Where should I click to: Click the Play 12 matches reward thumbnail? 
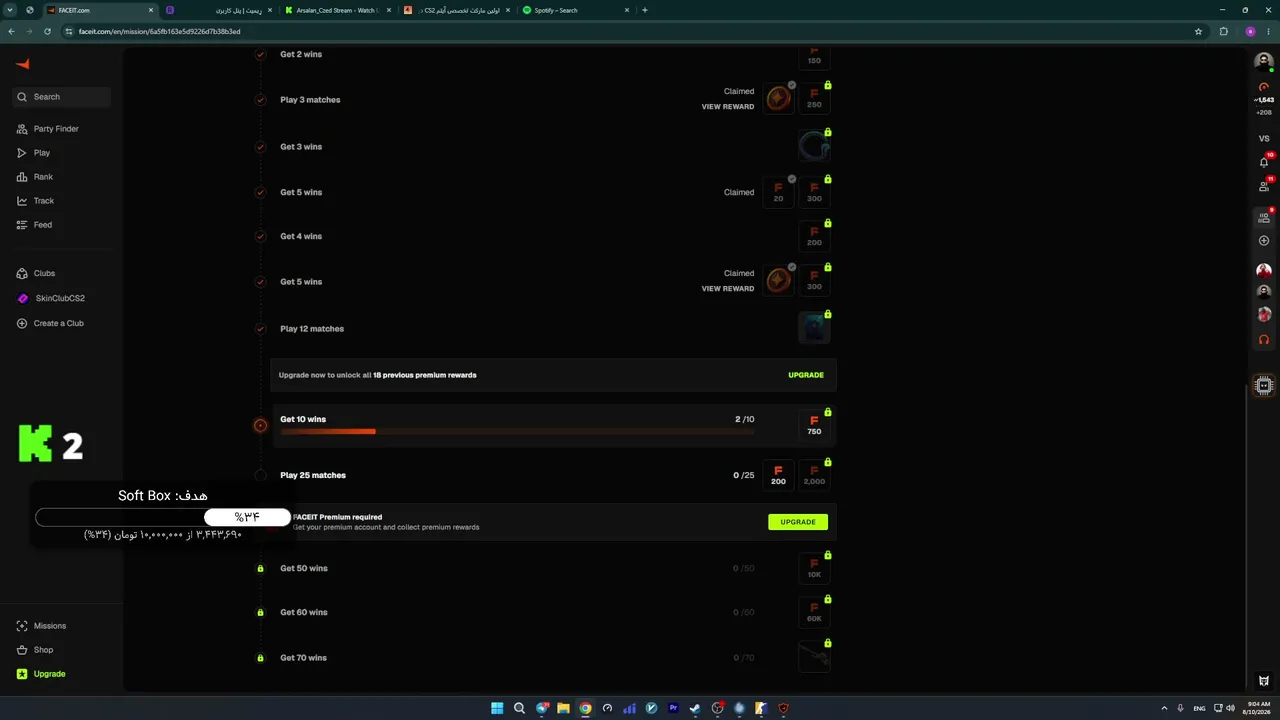pyautogui.click(x=814, y=327)
